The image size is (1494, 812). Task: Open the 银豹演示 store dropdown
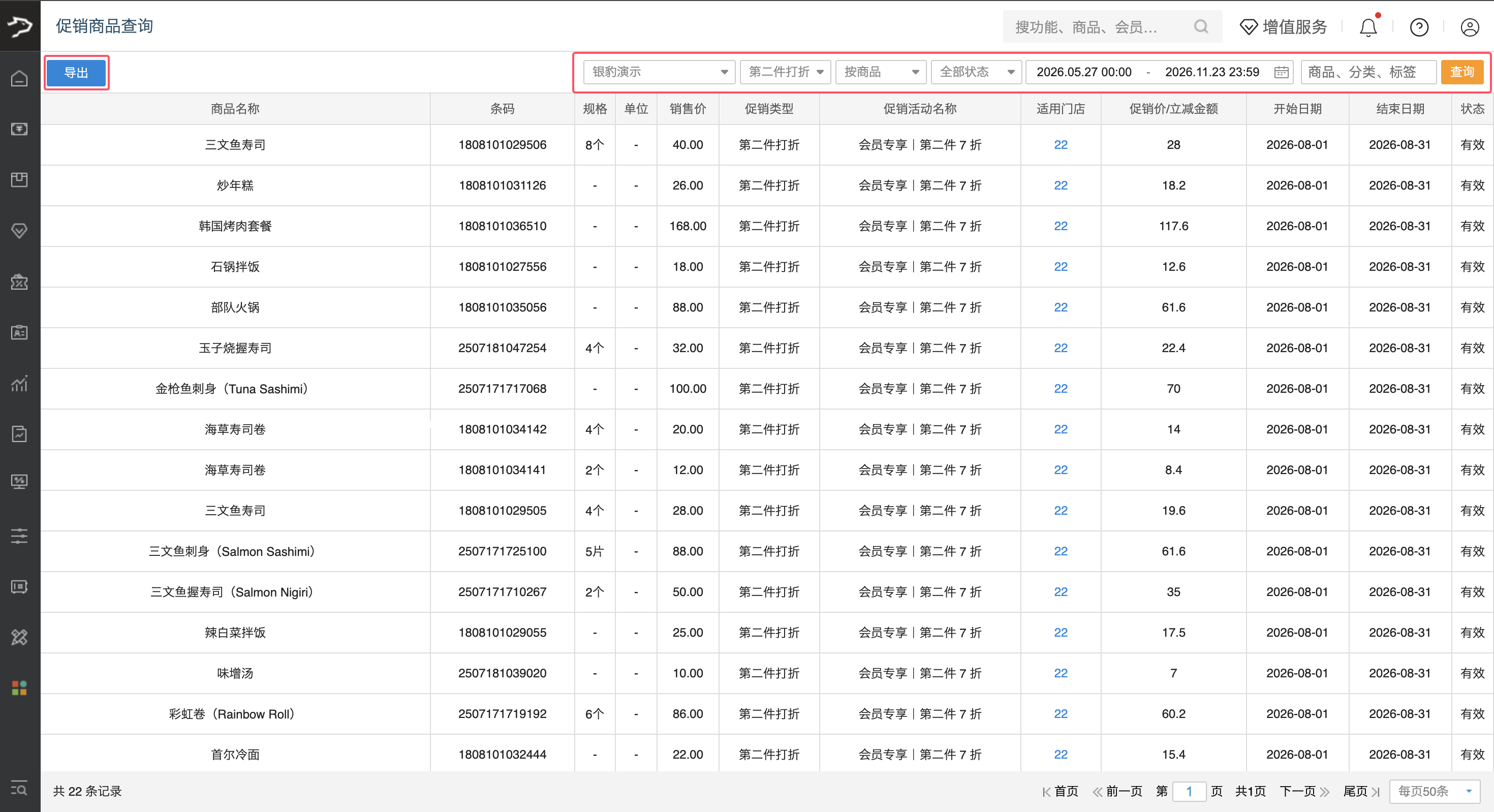point(660,72)
